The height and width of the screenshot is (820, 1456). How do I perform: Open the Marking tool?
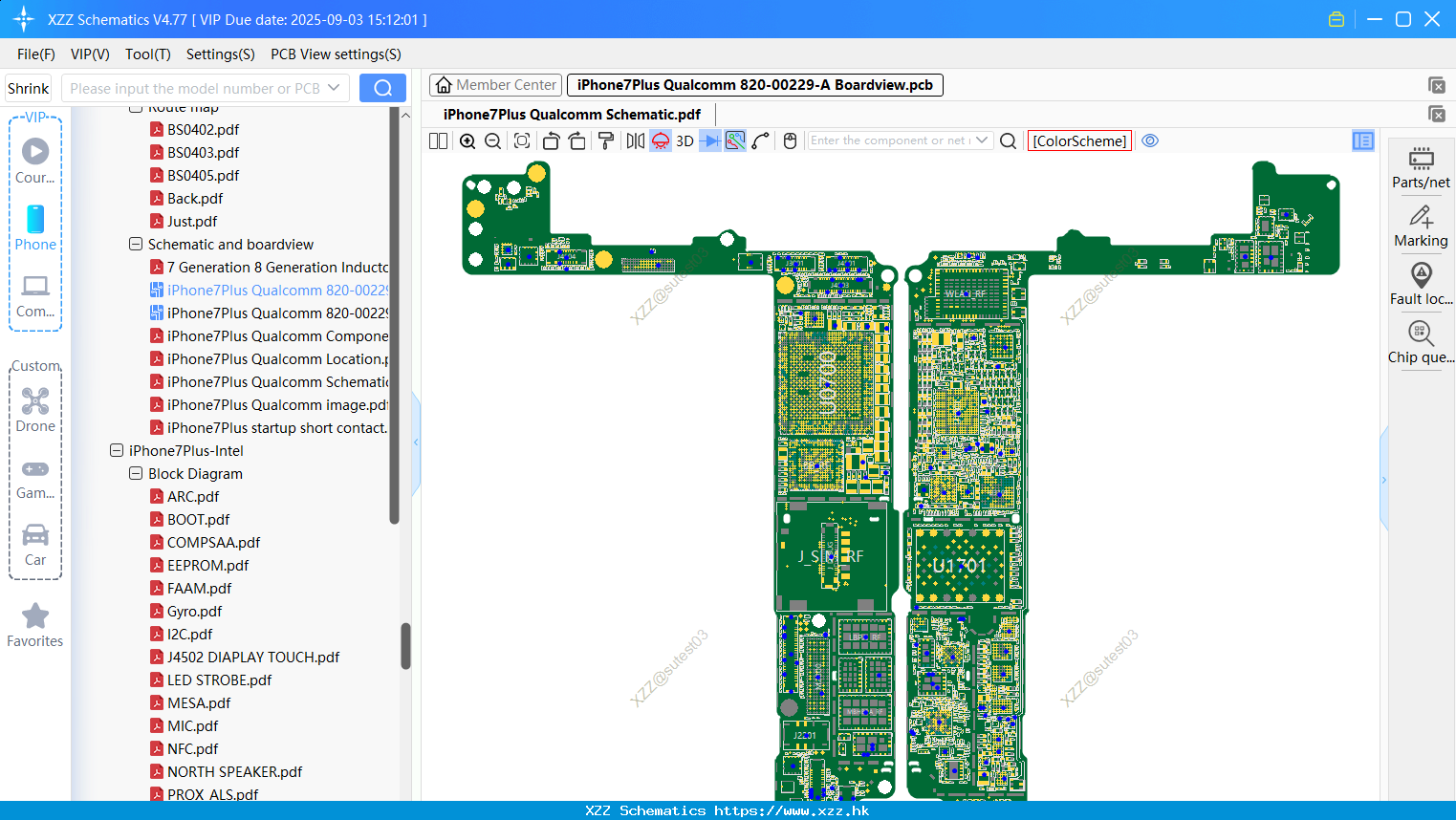coord(1421,227)
